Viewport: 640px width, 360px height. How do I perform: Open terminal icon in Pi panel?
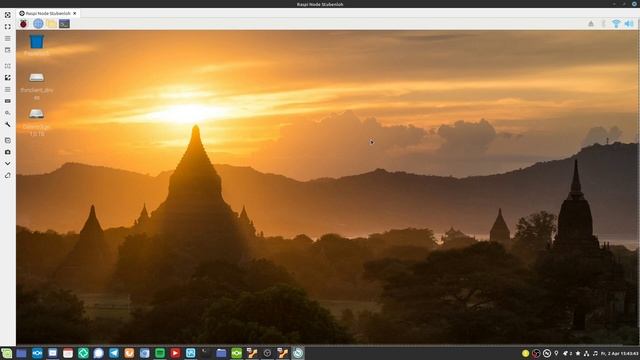64,24
